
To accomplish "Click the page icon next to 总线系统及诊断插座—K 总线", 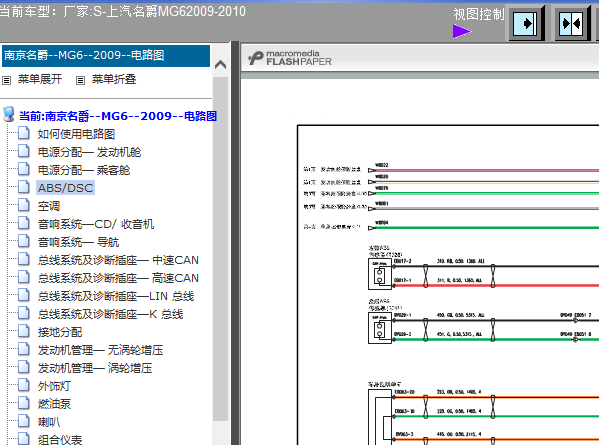I will pos(24,312).
